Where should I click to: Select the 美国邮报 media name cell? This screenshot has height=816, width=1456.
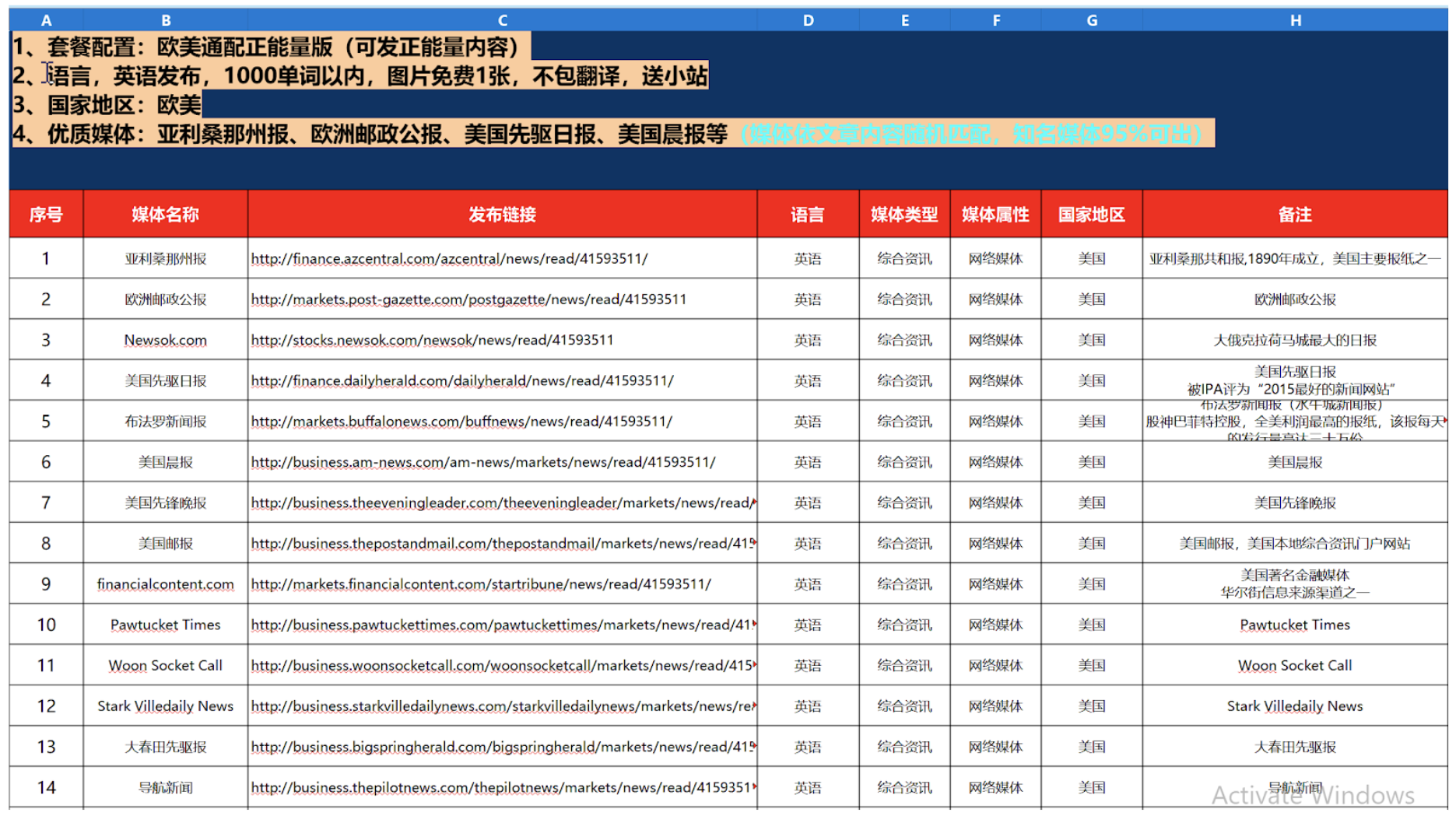tap(166, 543)
